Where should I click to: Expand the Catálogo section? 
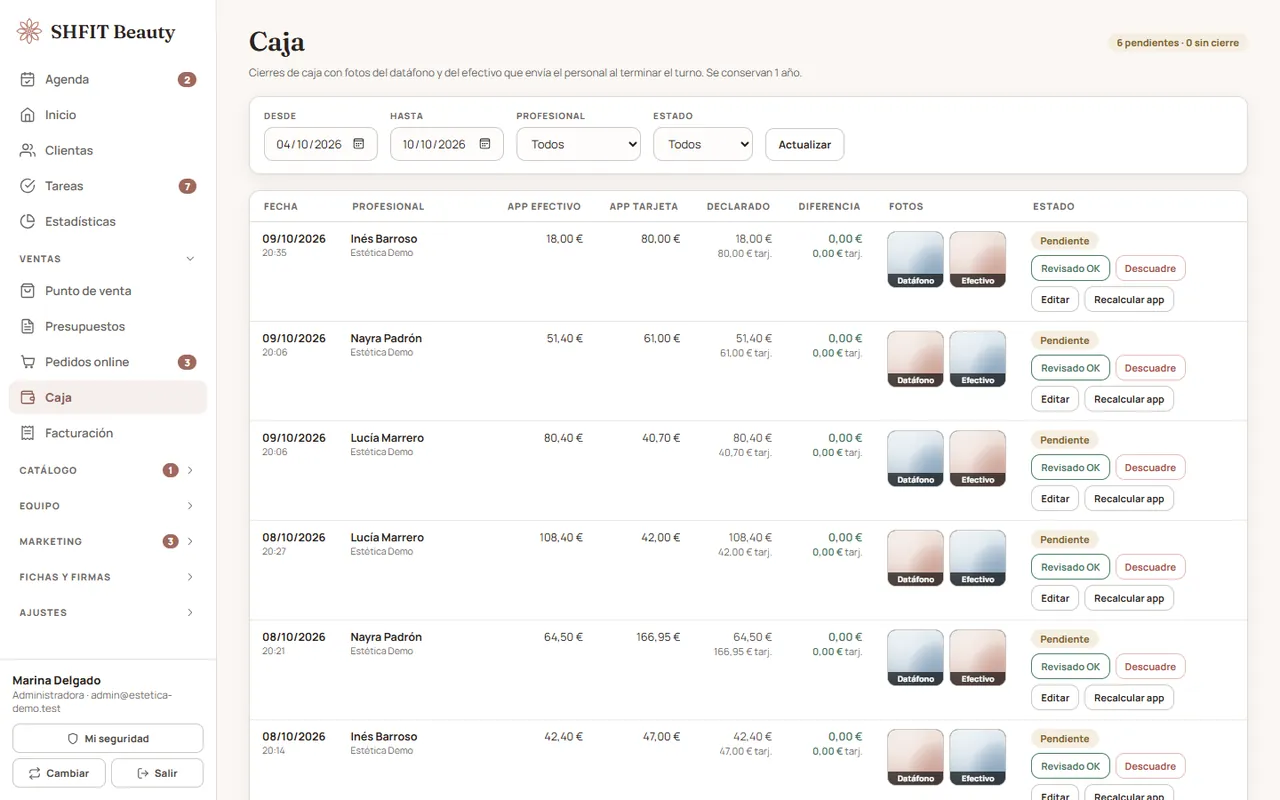(x=108, y=470)
